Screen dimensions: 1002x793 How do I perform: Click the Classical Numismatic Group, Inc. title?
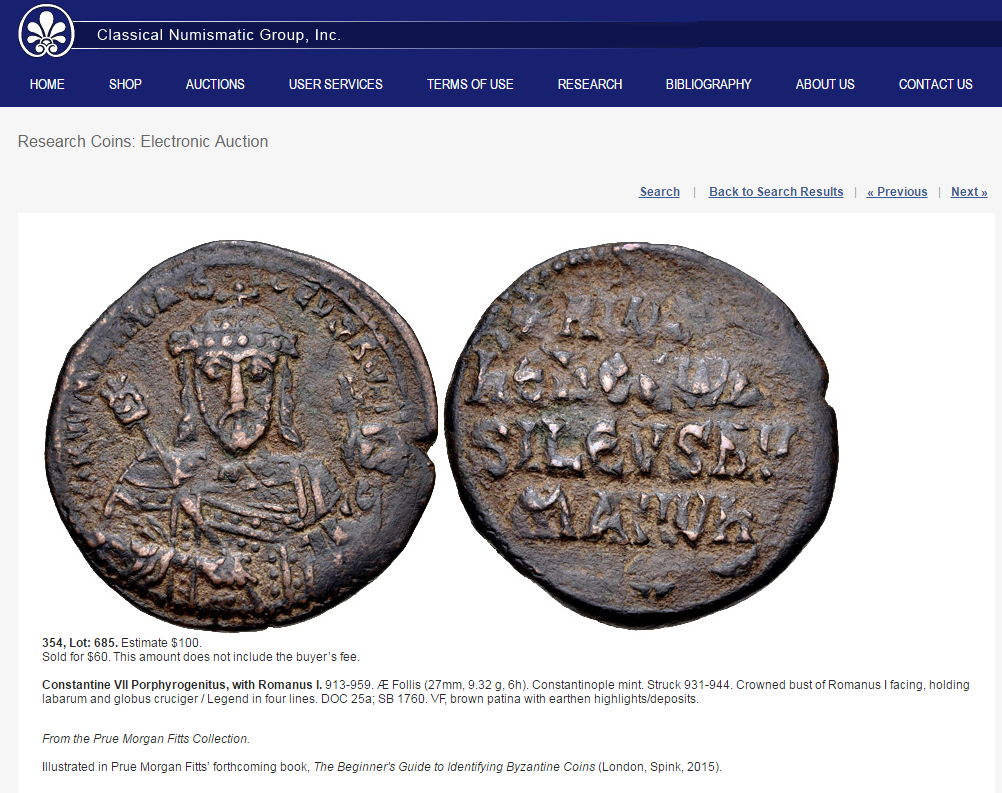(219, 35)
